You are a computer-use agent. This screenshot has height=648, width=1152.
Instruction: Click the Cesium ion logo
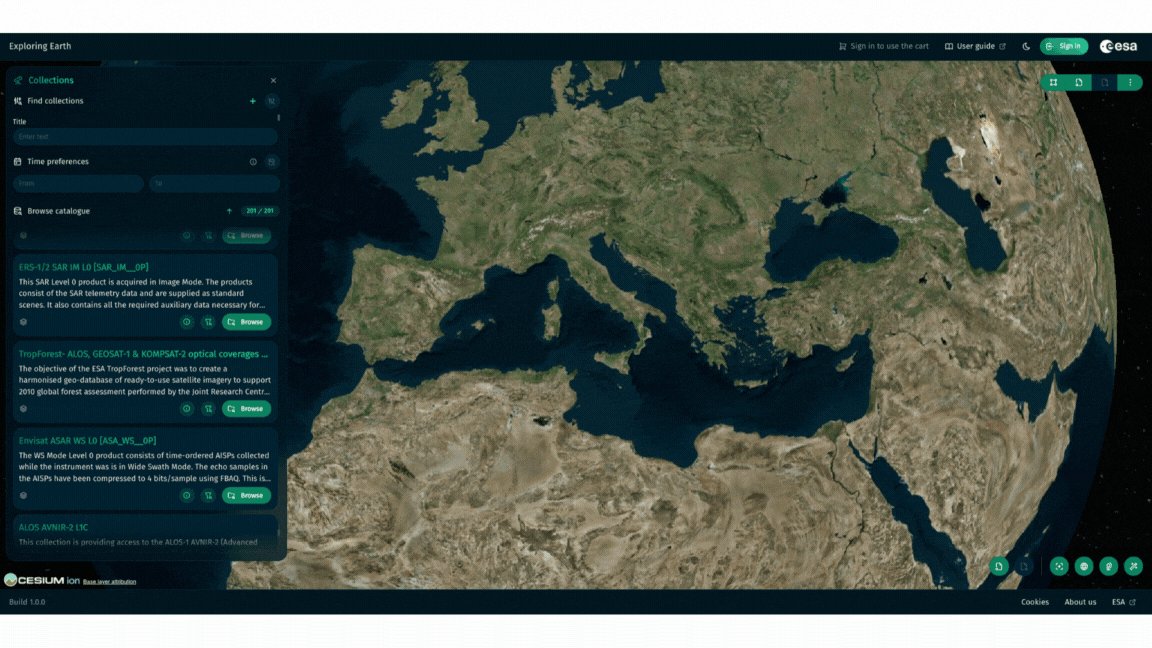coord(41,580)
